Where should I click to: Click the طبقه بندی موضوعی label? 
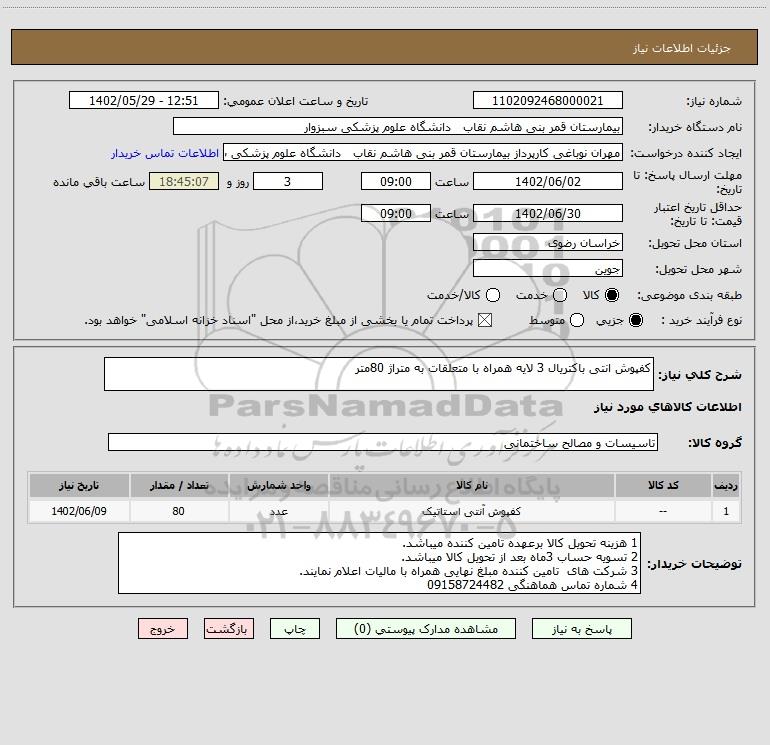coord(689,295)
